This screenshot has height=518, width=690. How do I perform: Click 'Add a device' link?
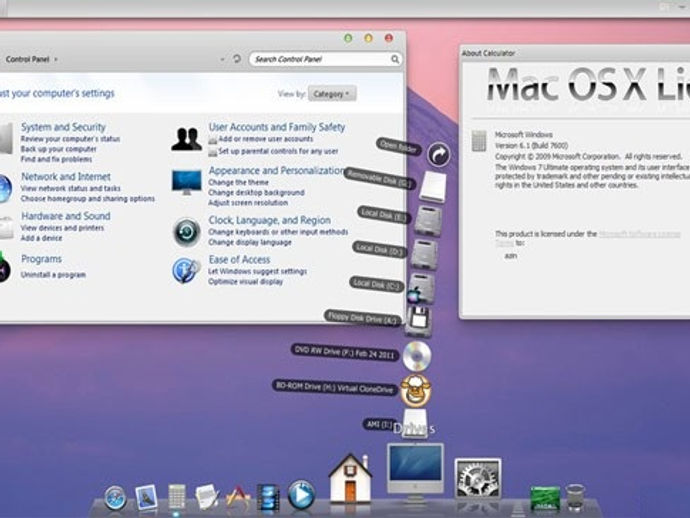pyautogui.click(x=41, y=238)
